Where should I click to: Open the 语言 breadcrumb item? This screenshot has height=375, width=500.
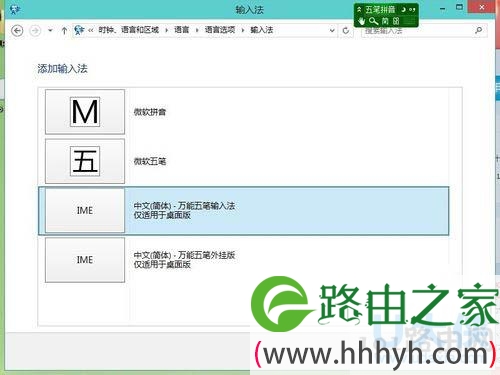point(182,30)
